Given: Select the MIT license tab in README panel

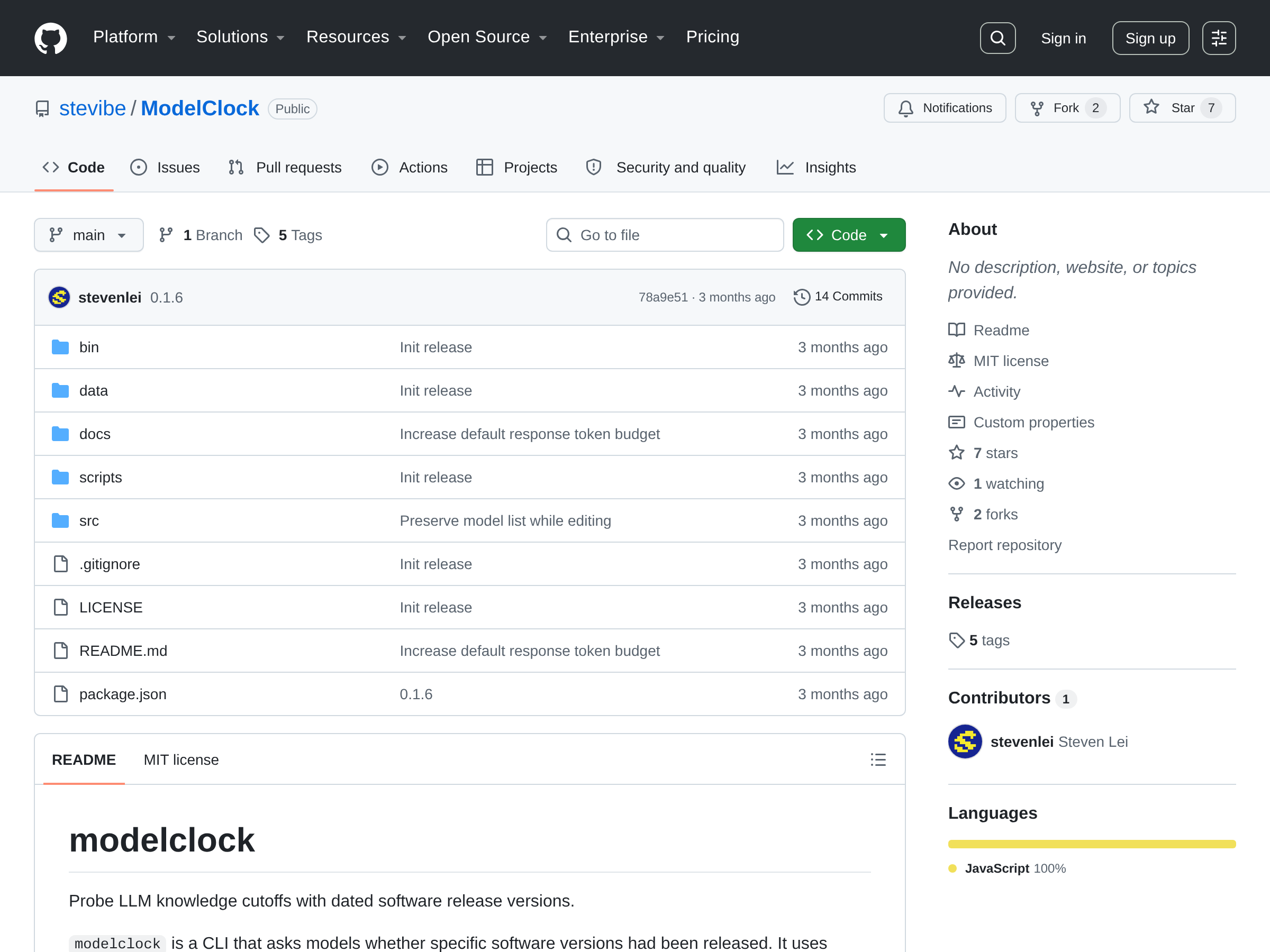Looking at the screenshot, I should click(181, 760).
